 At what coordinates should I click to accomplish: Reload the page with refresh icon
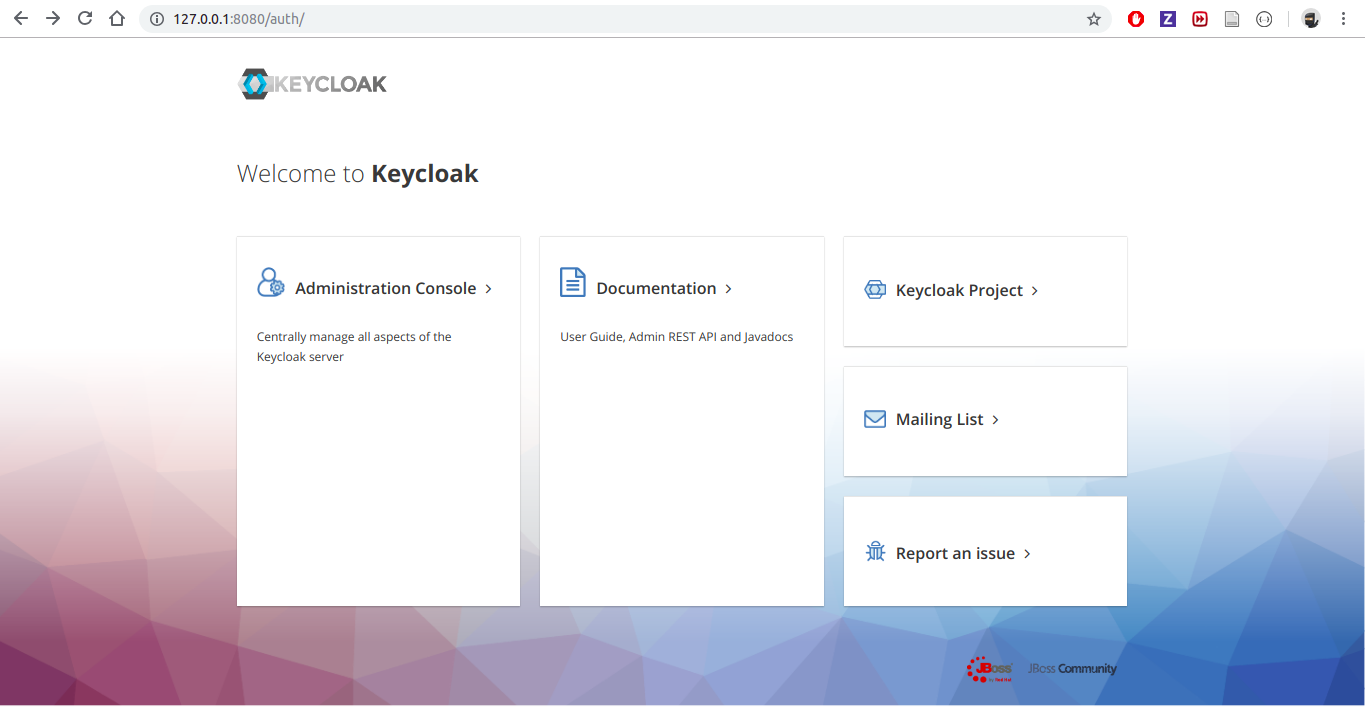click(85, 19)
